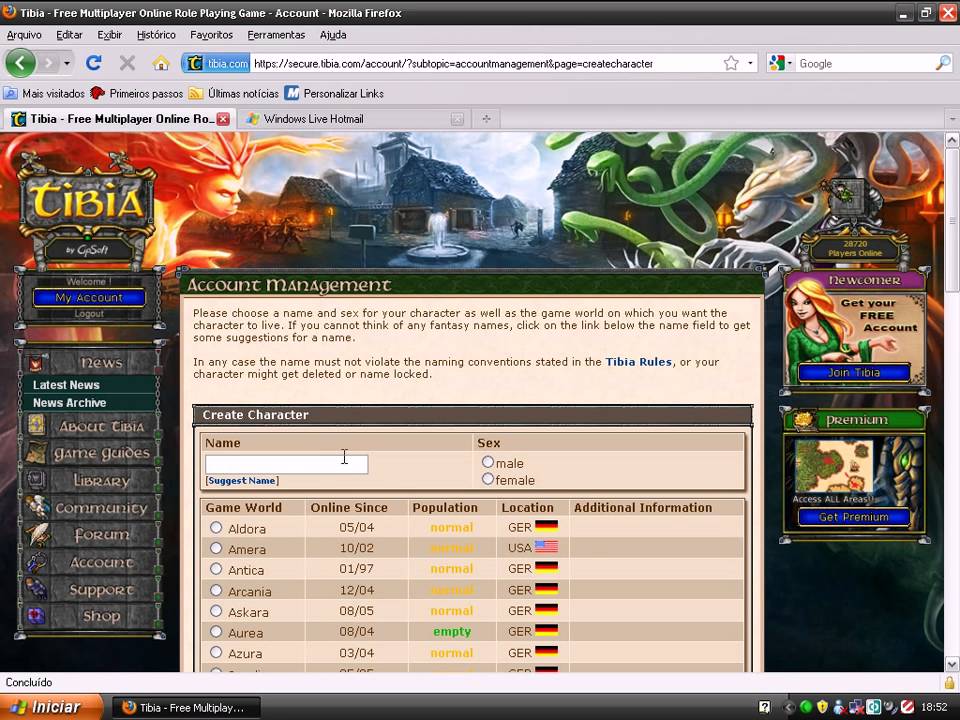Click the Personalizar Links bookmark
960x720 pixels.
334,94
